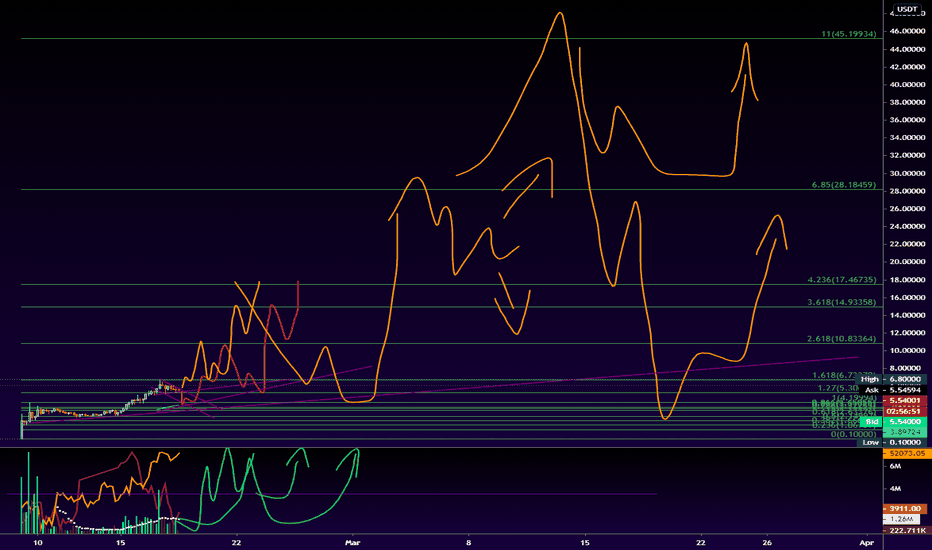Click the orange 52073.05 indicator value label

click(908, 453)
